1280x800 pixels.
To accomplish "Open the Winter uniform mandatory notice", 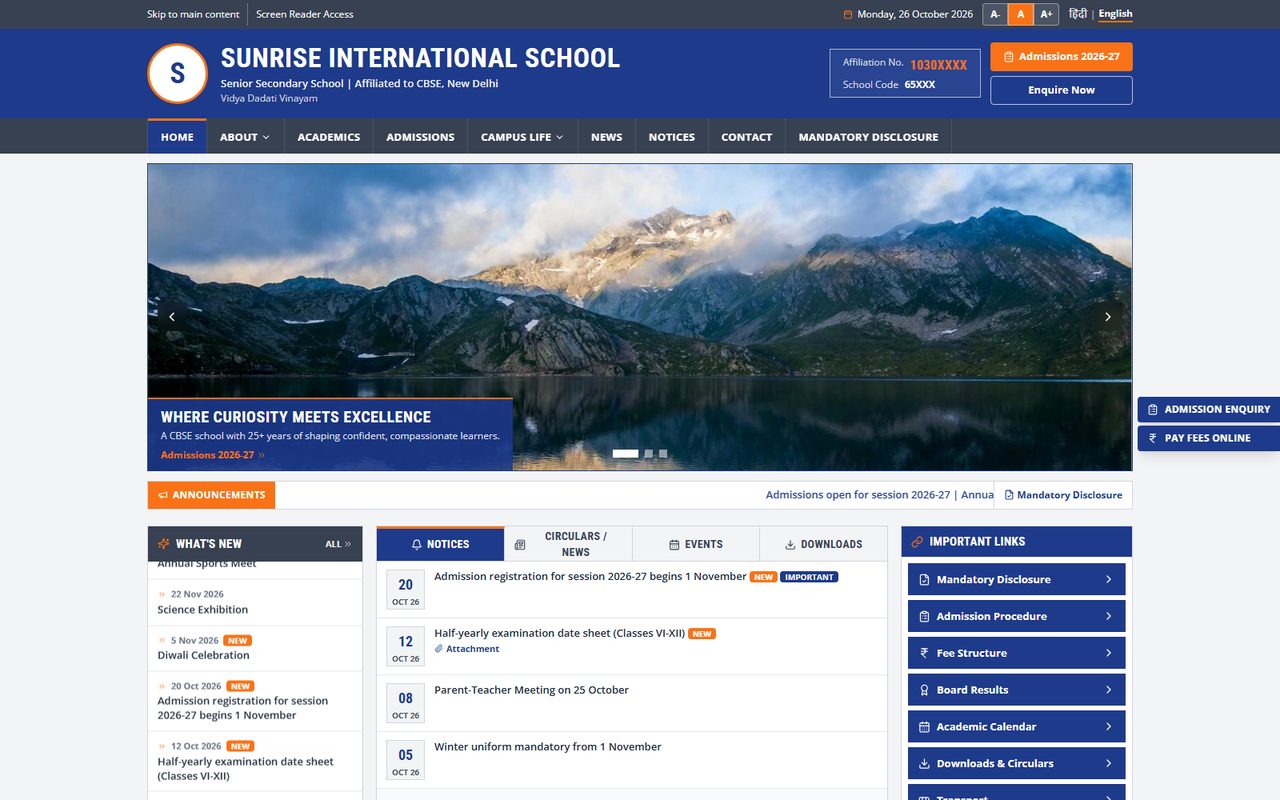I will click(x=548, y=747).
